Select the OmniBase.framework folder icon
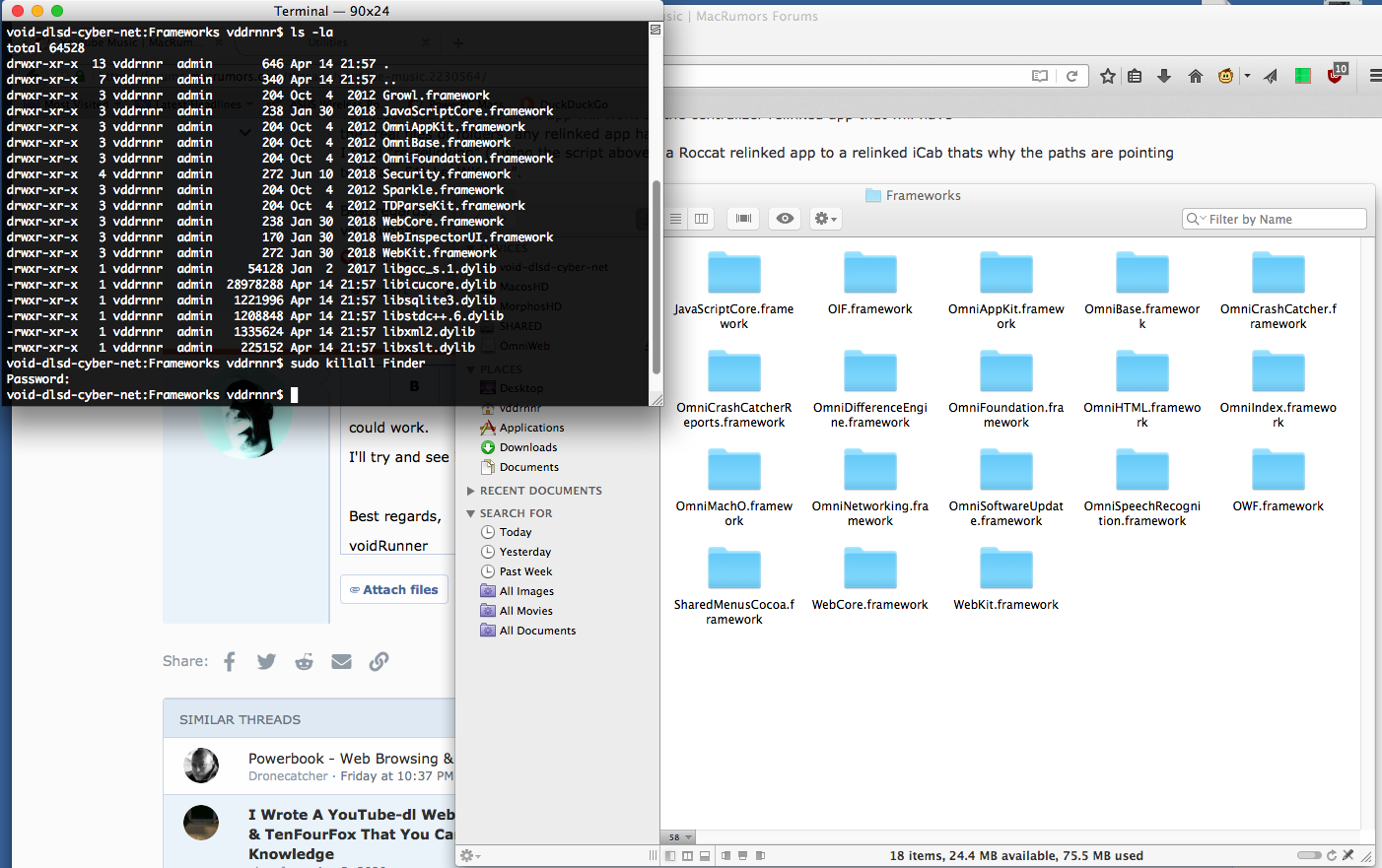The image size is (1382, 868). [x=1142, y=273]
